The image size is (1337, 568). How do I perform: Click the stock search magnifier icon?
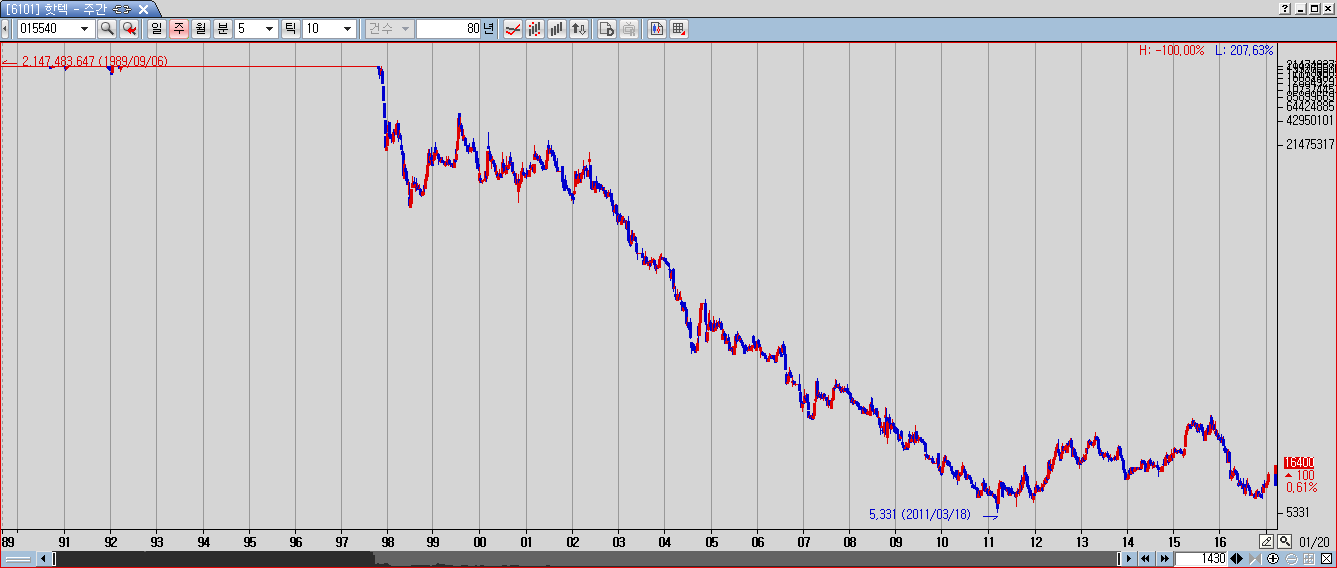(x=106, y=29)
